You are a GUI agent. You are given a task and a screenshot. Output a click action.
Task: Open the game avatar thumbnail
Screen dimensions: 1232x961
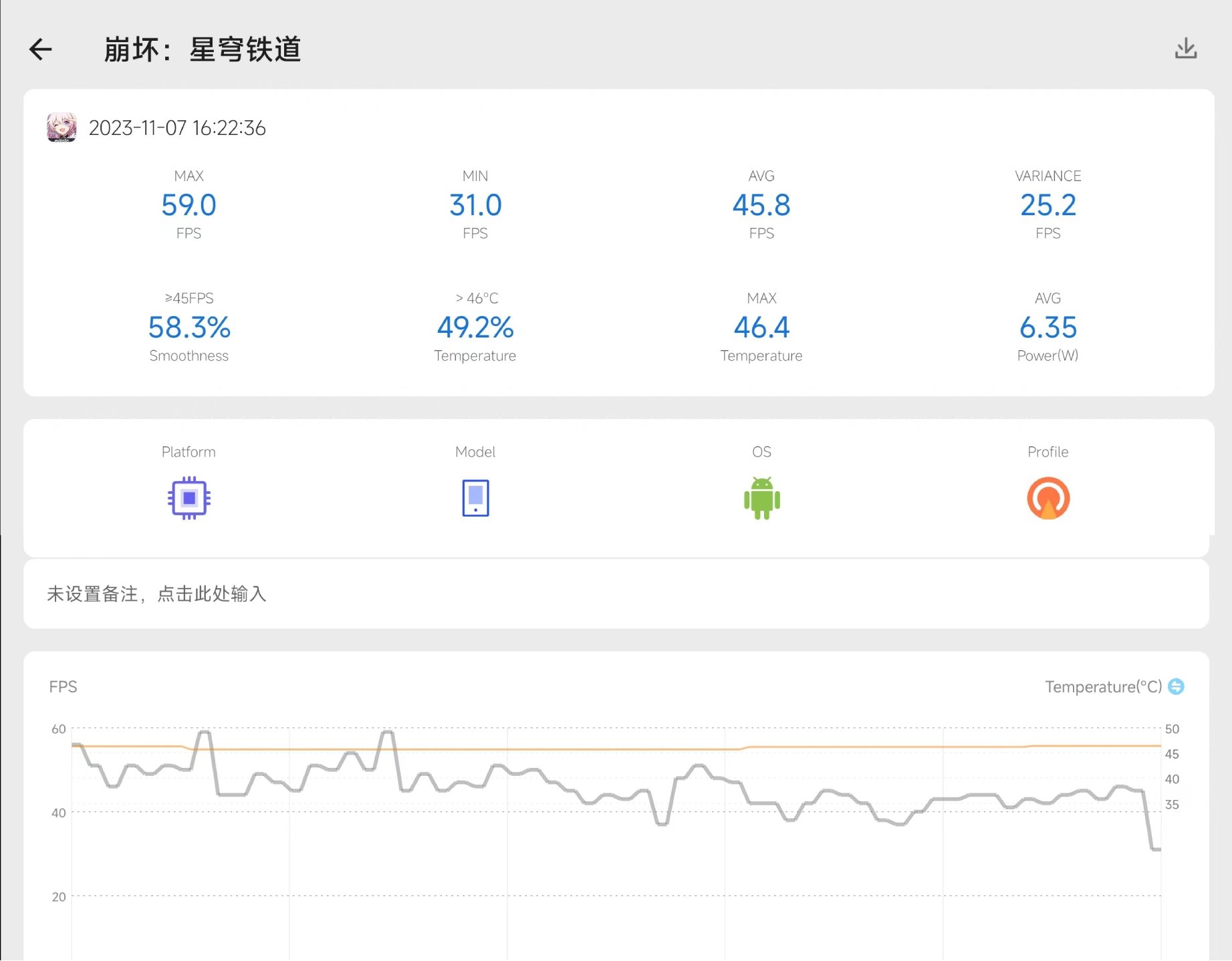(61, 127)
